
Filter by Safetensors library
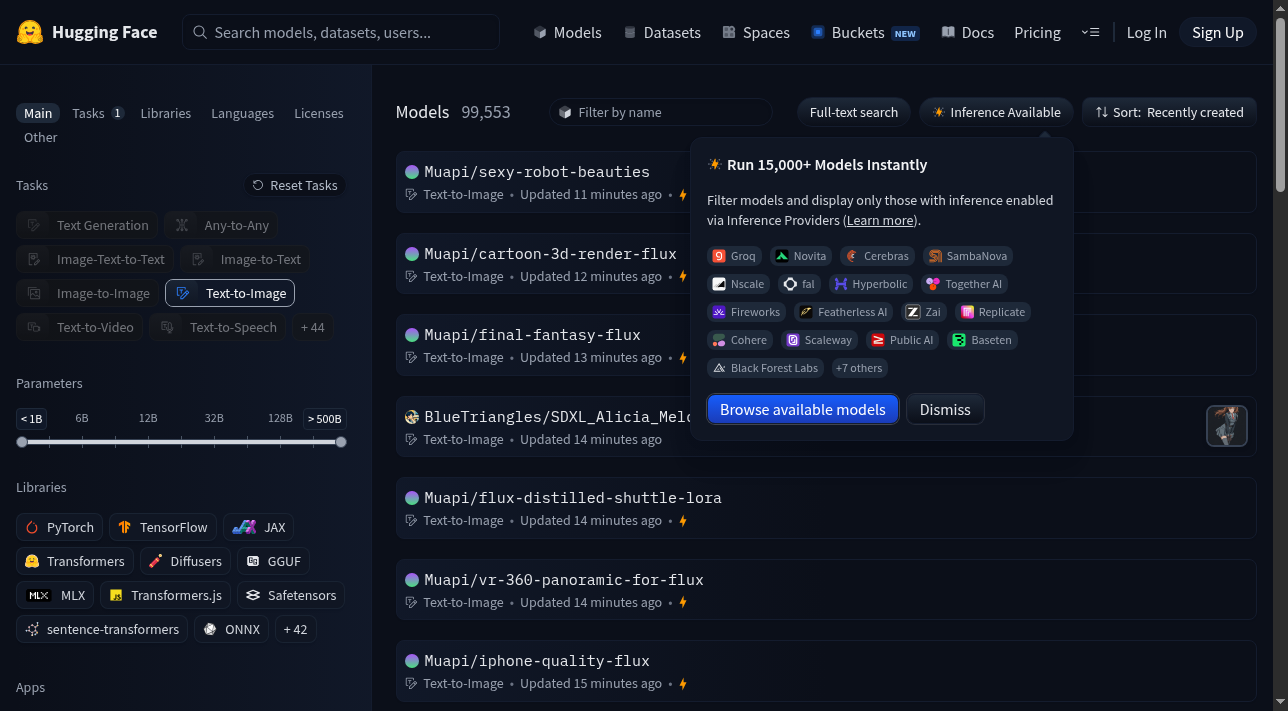291,595
